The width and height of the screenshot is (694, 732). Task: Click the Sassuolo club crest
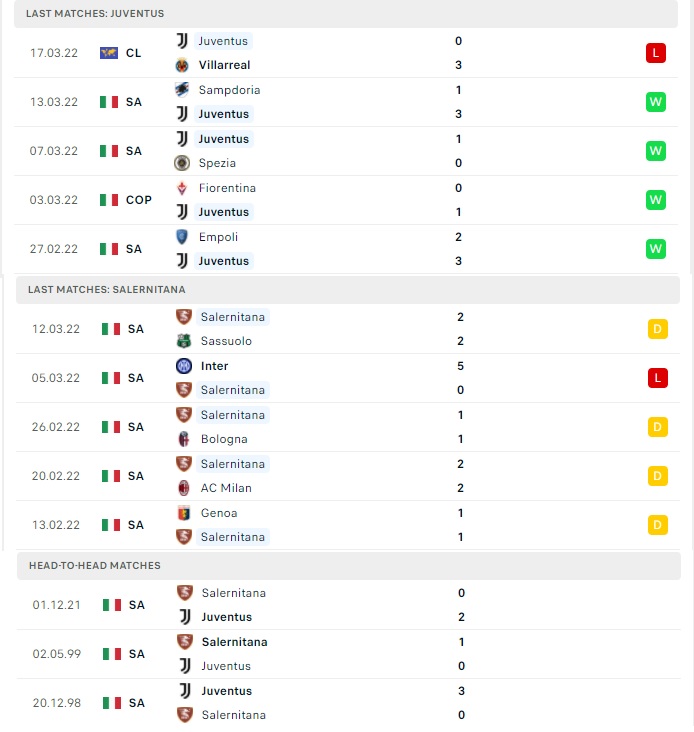[x=184, y=341]
